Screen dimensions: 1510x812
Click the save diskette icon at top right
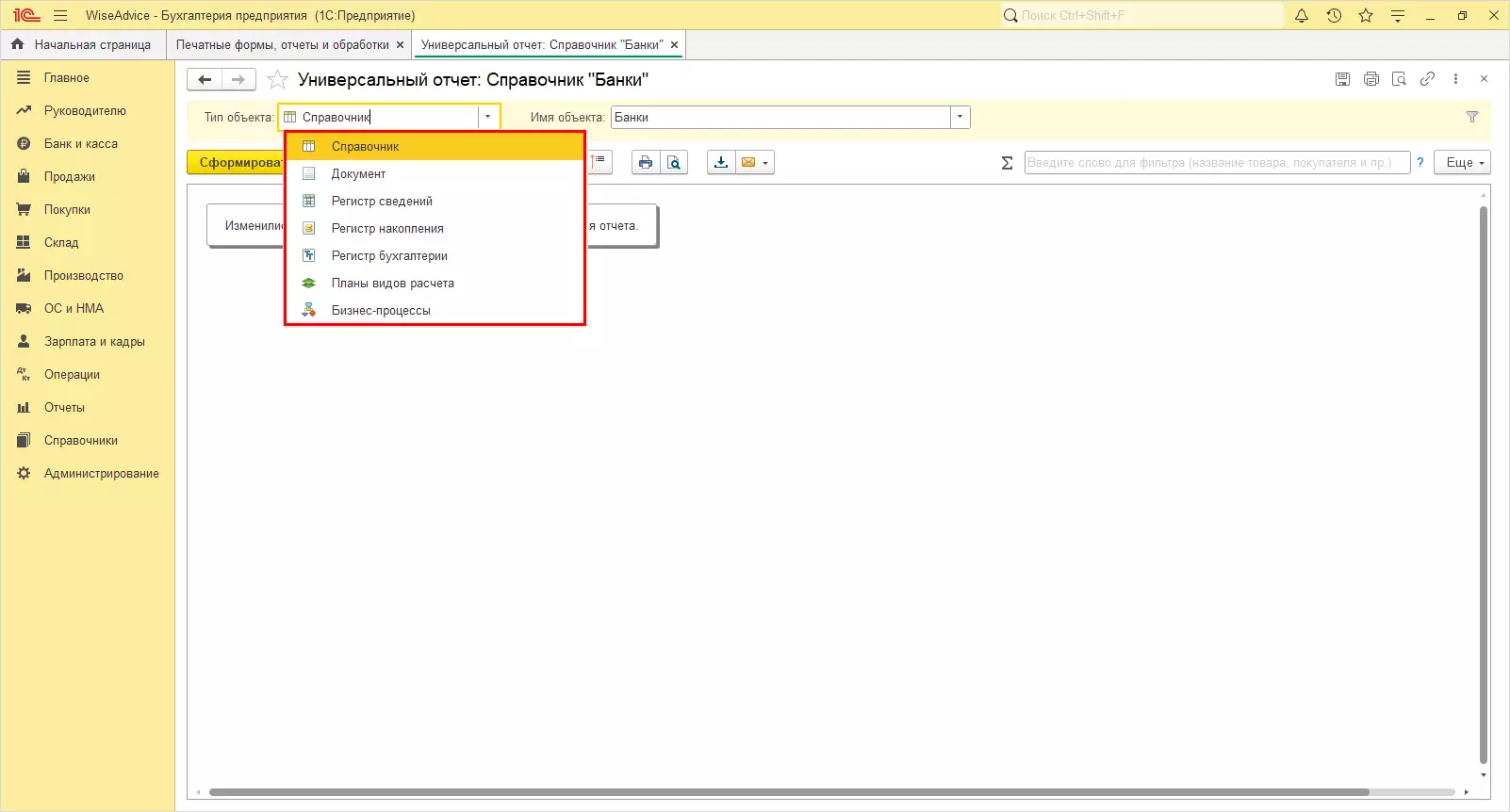[x=1343, y=79]
